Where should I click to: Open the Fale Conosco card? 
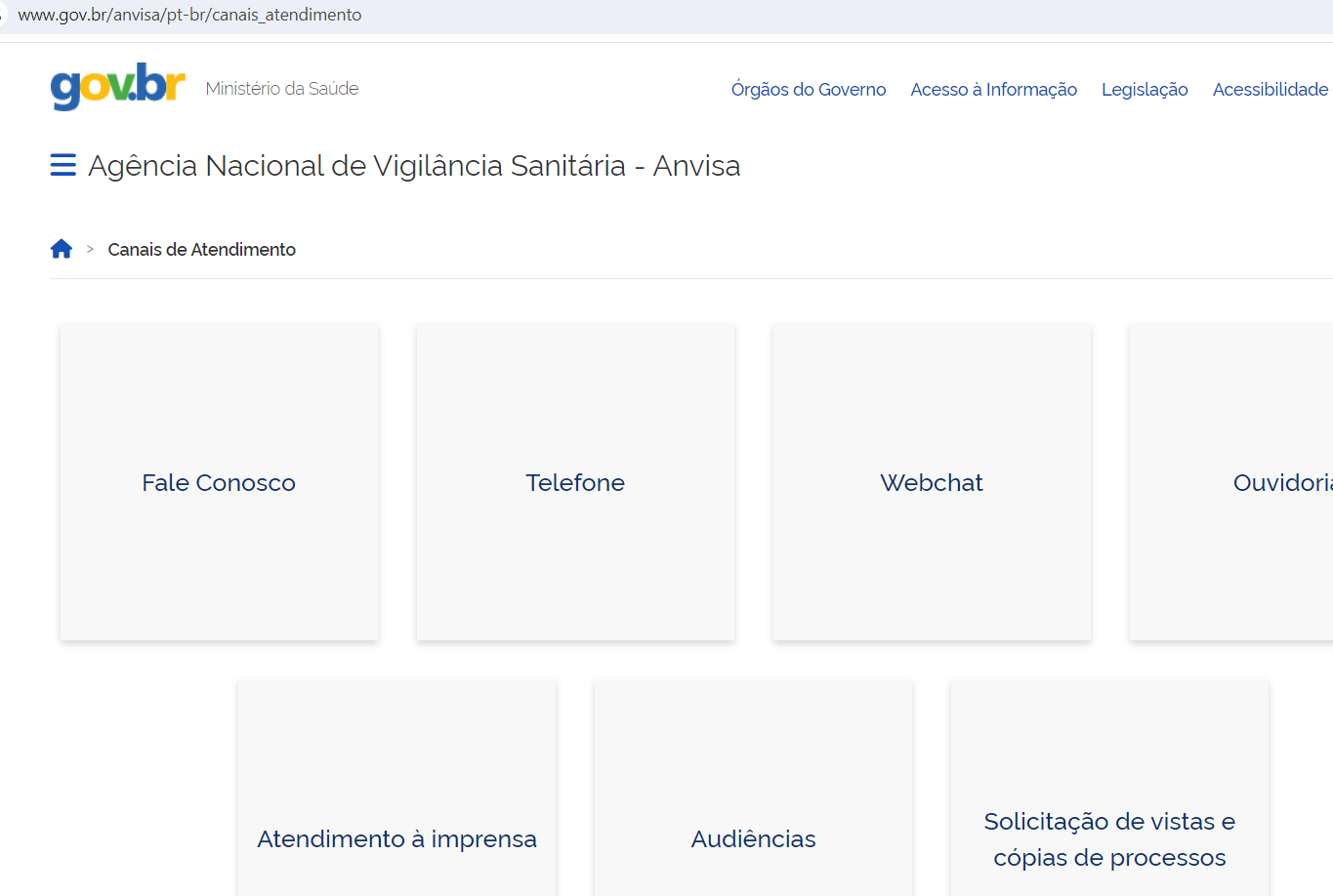point(219,482)
